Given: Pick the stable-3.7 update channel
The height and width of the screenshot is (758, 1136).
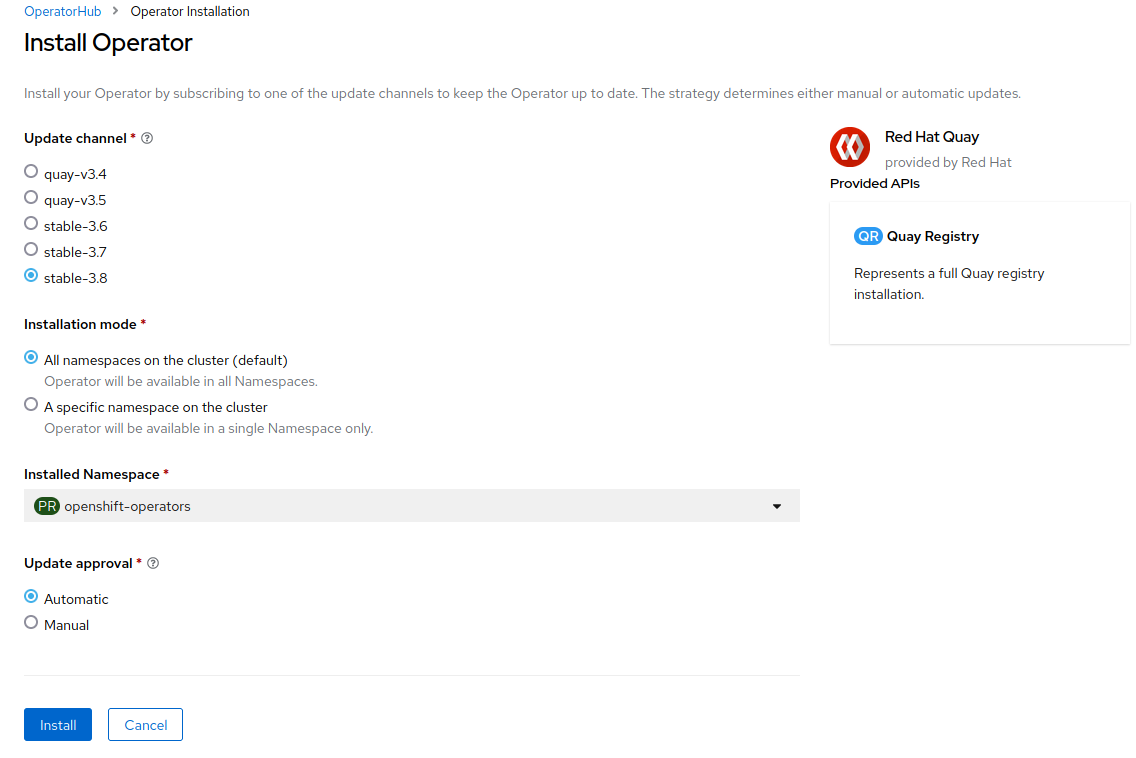Looking at the screenshot, I should pos(31,250).
